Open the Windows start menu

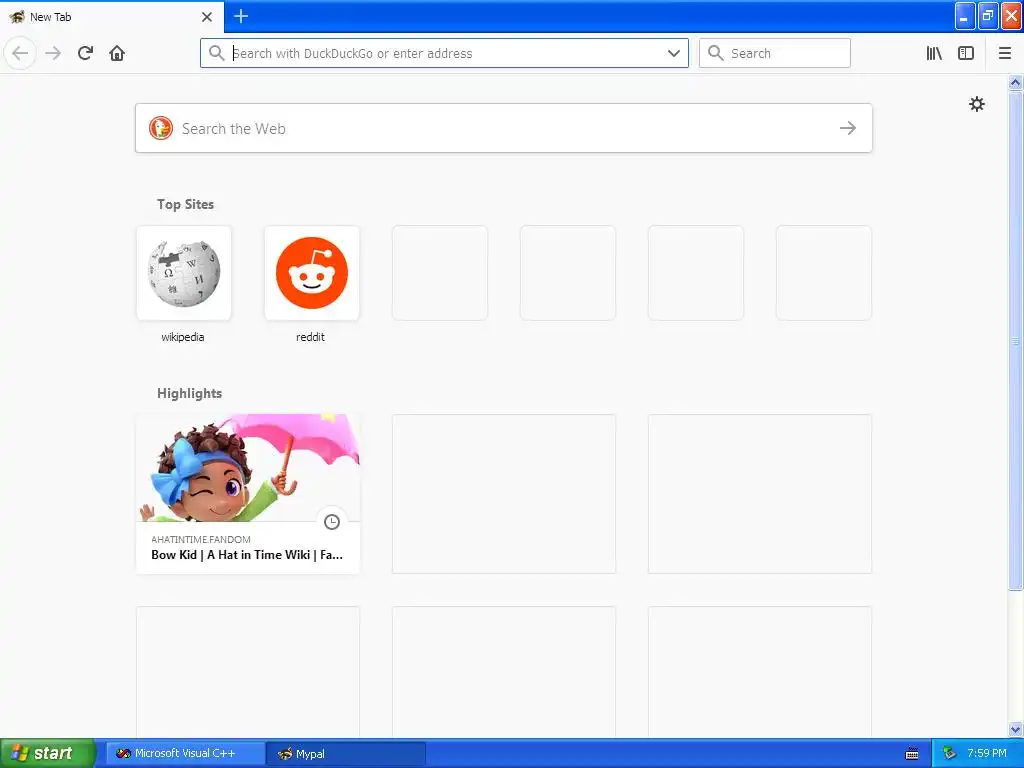(47, 753)
